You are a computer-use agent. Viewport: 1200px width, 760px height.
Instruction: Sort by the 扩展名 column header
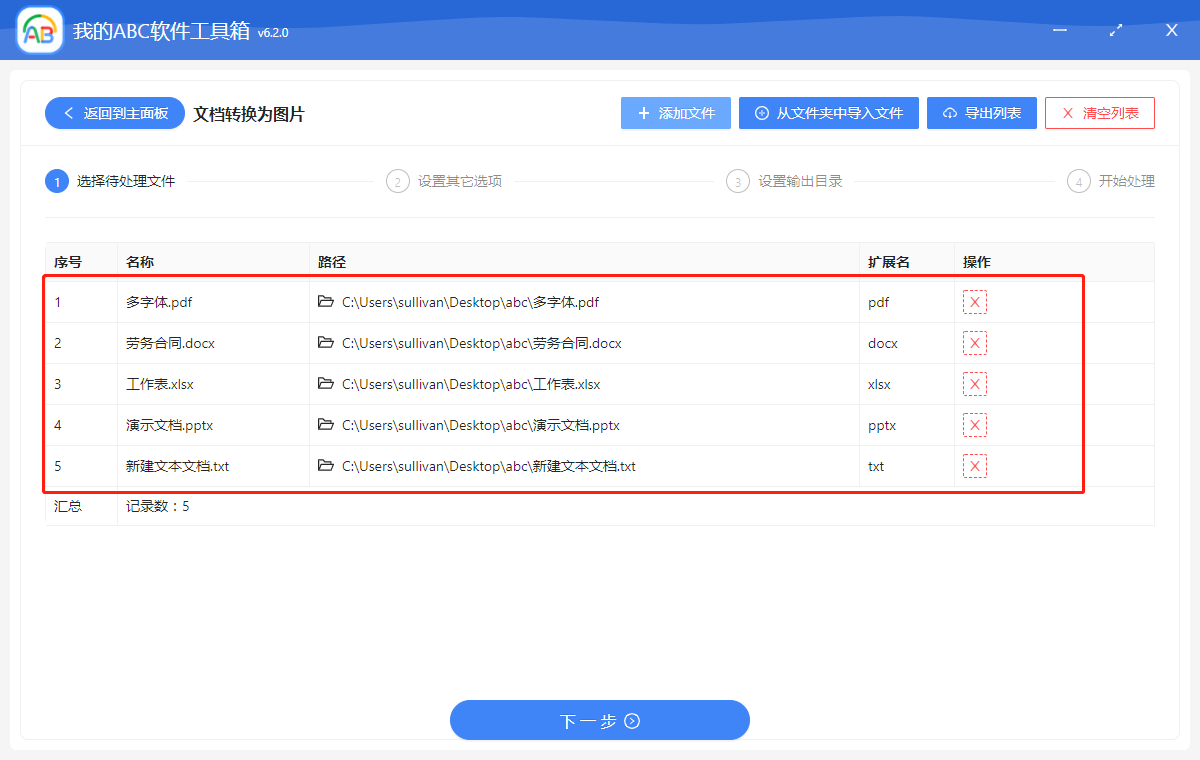[x=888, y=262]
